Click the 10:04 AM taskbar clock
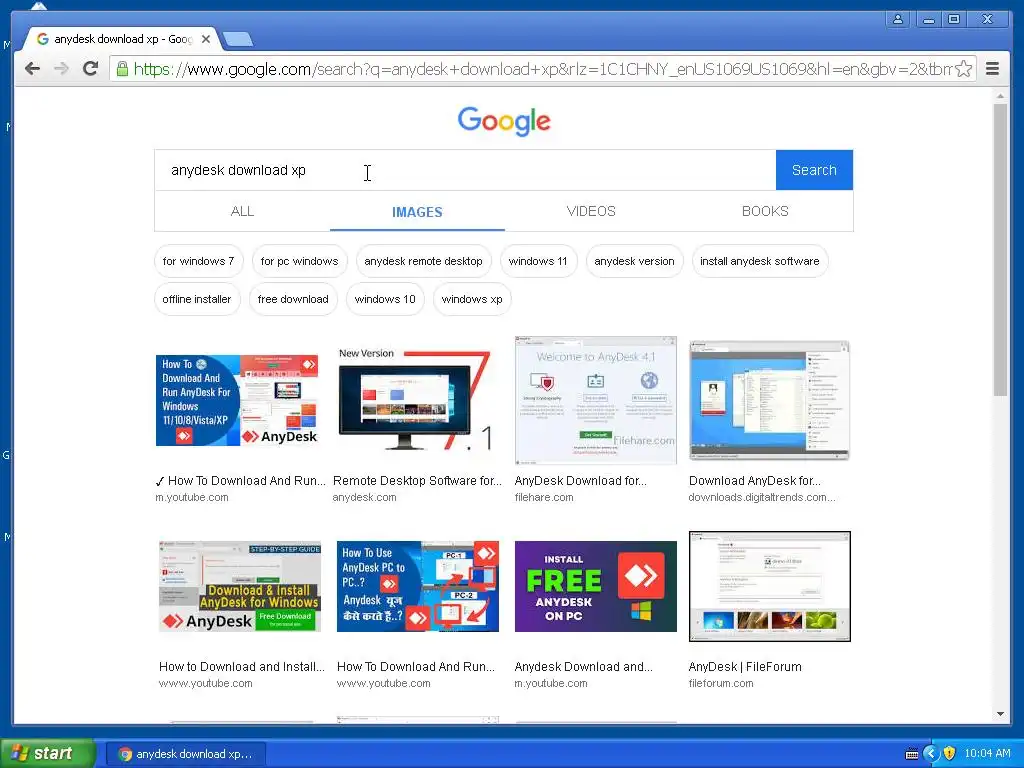Screen dimensions: 1024x768 tap(987, 754)
